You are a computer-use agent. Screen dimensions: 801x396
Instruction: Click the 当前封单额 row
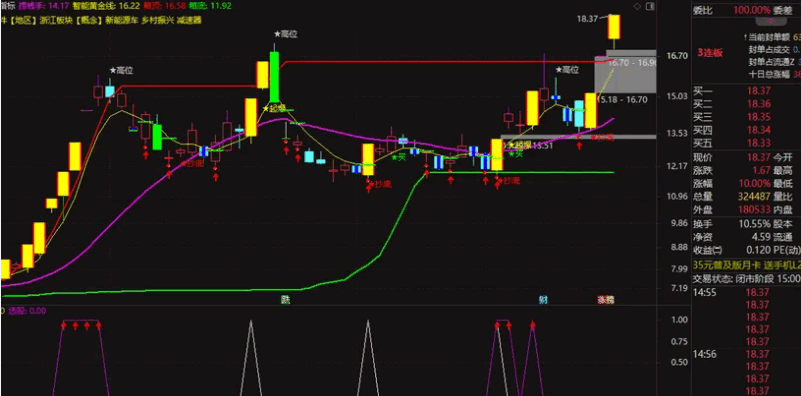(772, 37)
